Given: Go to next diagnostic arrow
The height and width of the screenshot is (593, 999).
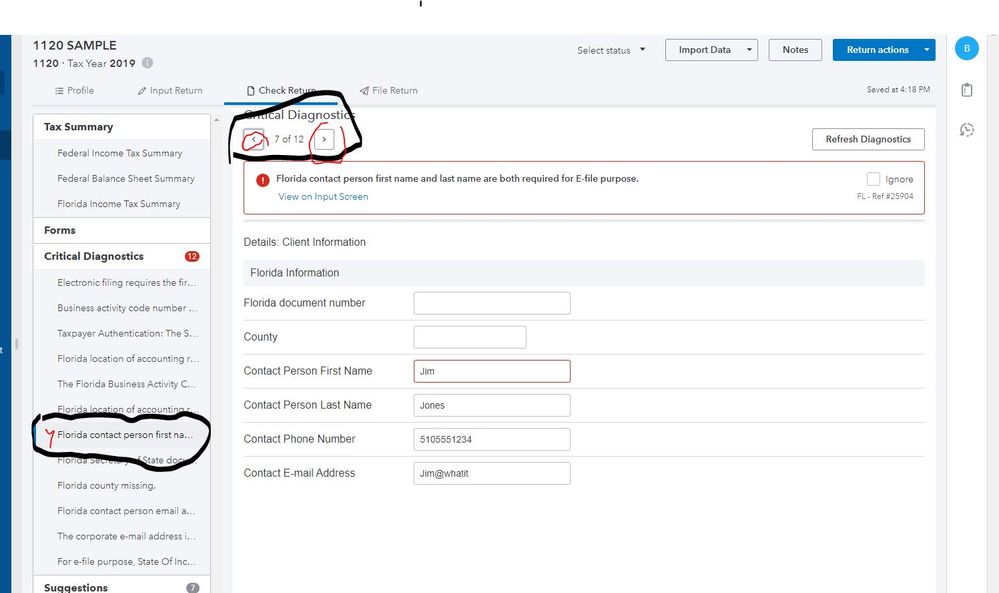Looking at the screenshot, I should (x=324, y=139).
